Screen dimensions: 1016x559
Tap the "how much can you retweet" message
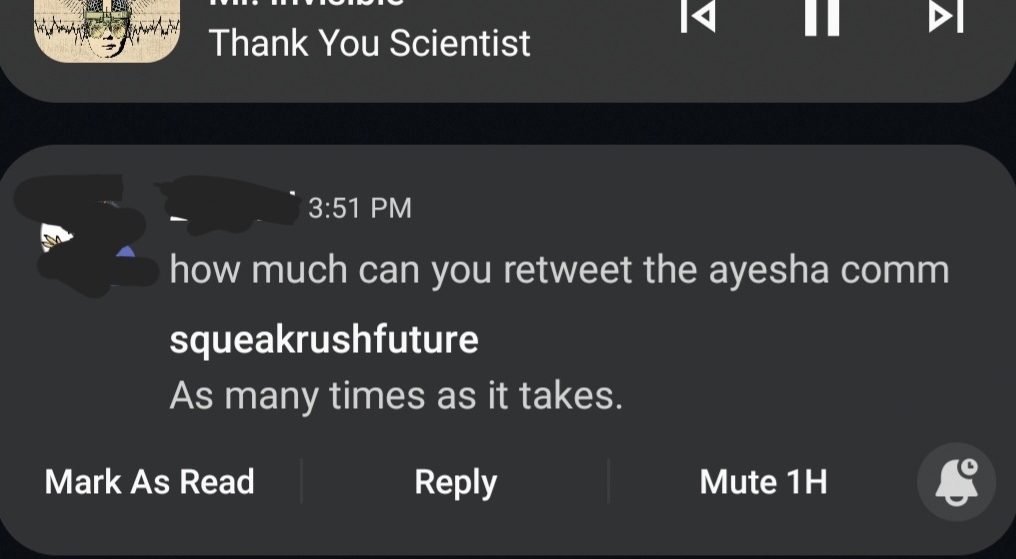click(x=558, y=270)
